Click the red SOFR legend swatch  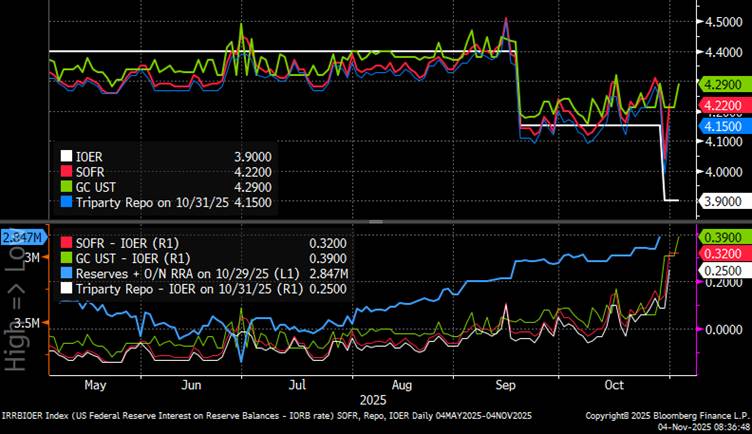(x=67, y=171)
